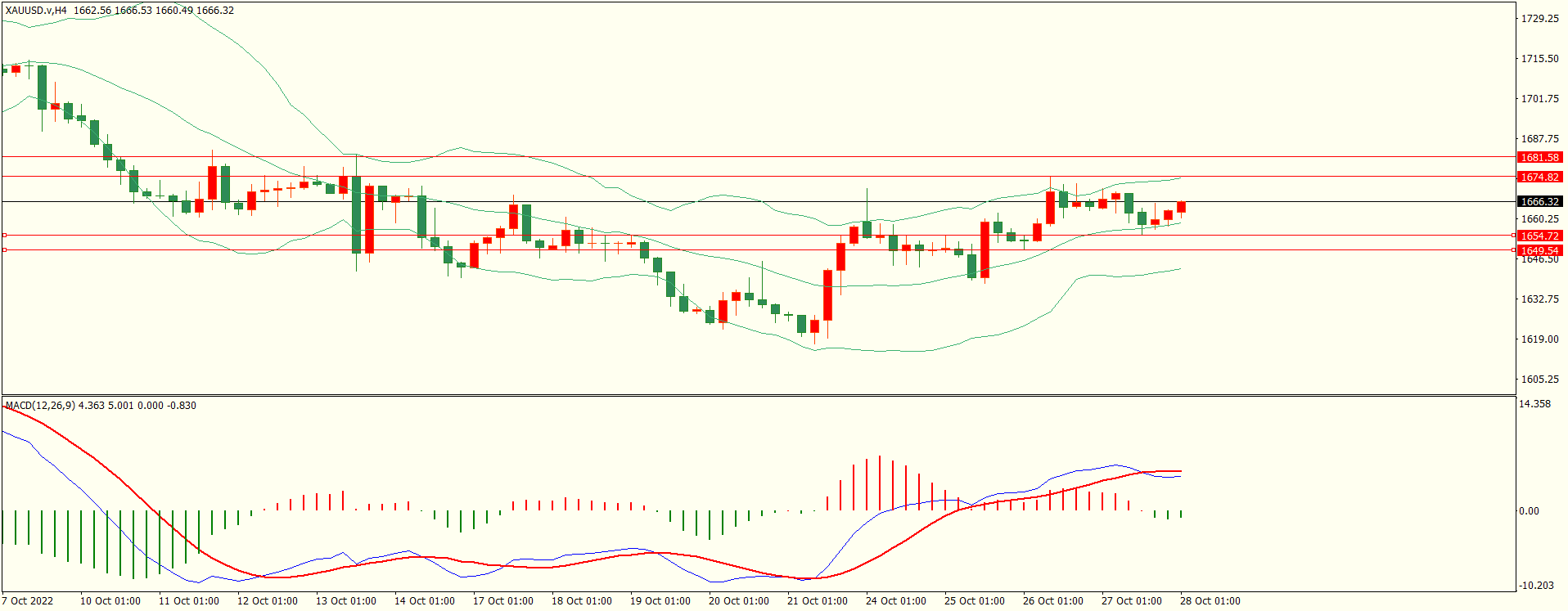Click the 21 Oct 01:00 time axis label
Viewport: 1568px width, 611px height.
818,601
